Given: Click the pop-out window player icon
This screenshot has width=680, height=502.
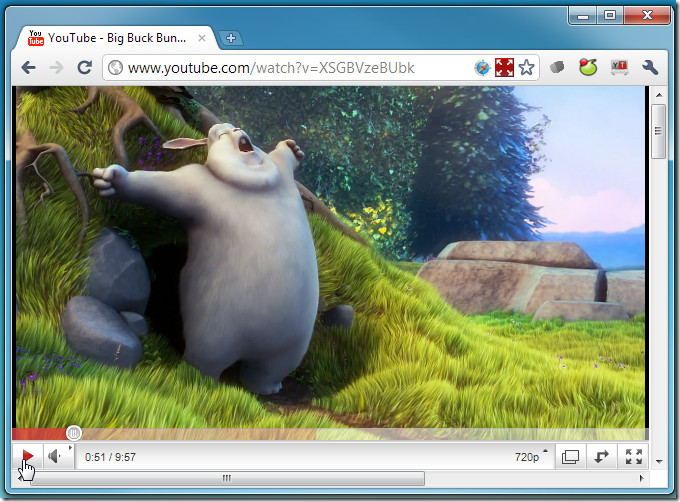Looking at the screenshot, I should tap(570, 456).
